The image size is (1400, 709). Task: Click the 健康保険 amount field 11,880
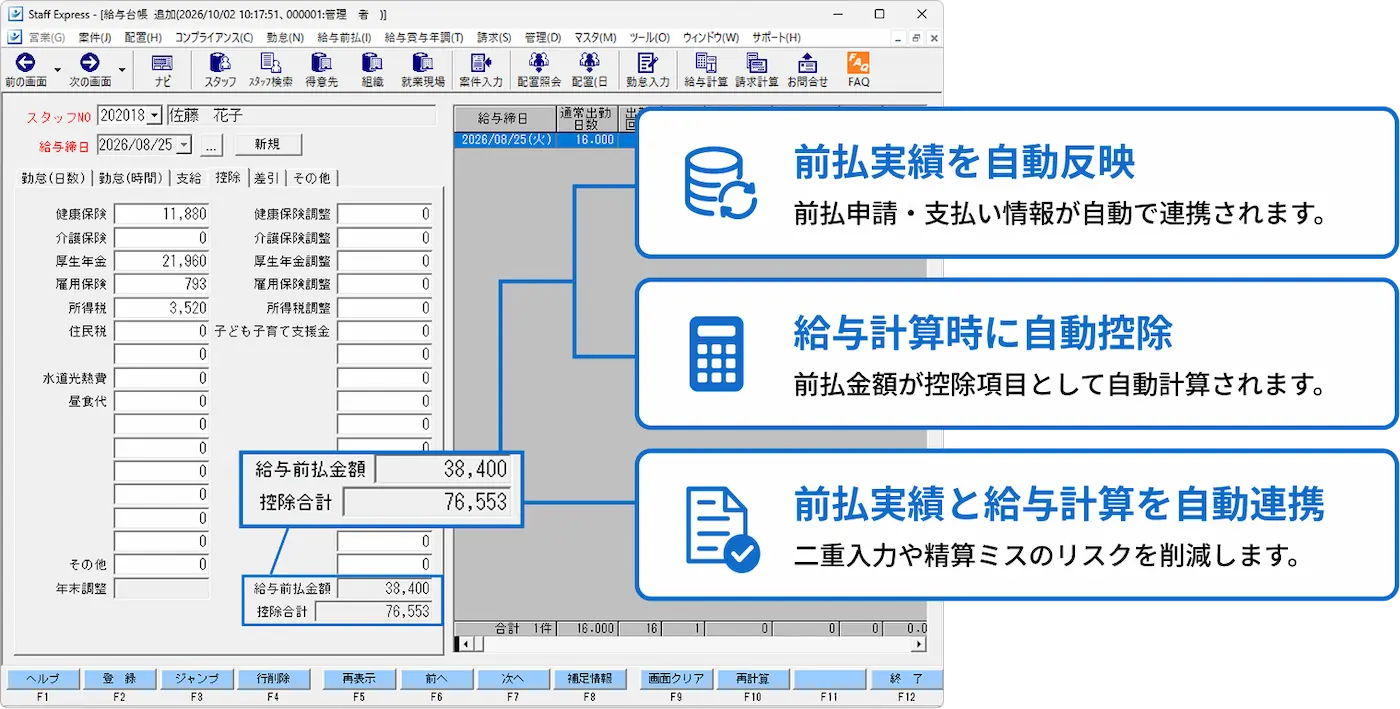pyautogui.click(x=161, y=214)
